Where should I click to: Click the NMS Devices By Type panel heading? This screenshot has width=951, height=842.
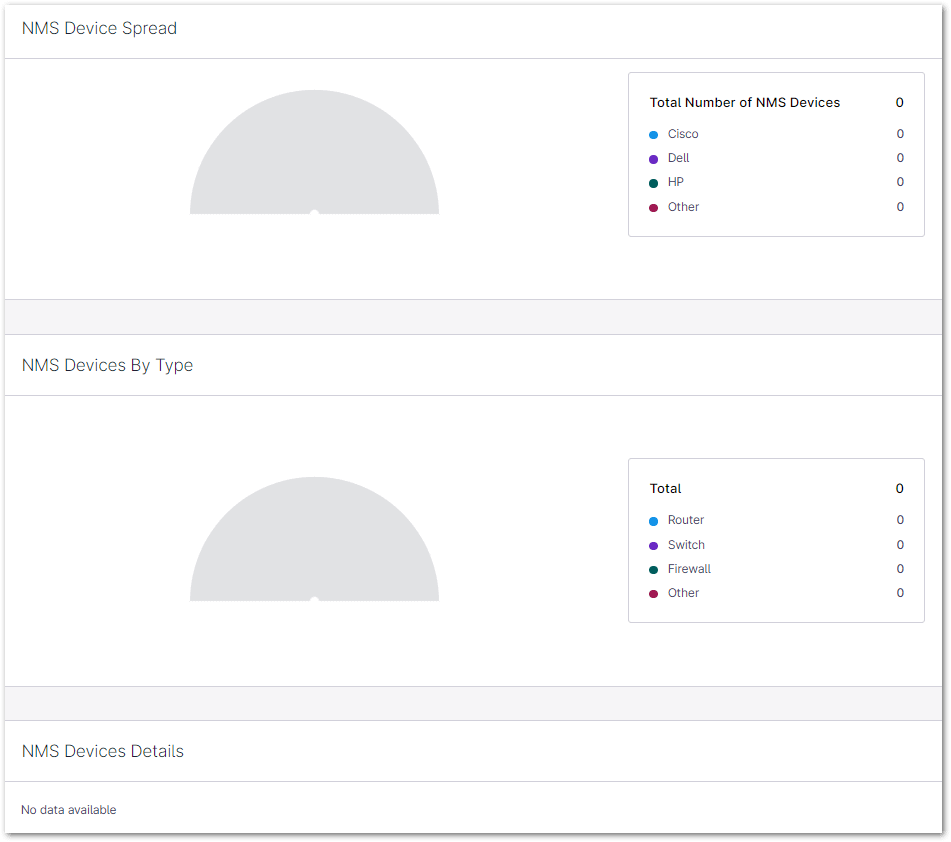click(107, 365)
